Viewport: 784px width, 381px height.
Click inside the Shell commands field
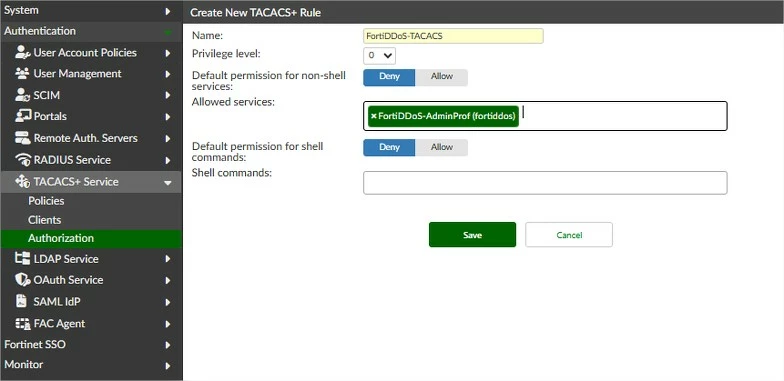[x=545, y=183]
